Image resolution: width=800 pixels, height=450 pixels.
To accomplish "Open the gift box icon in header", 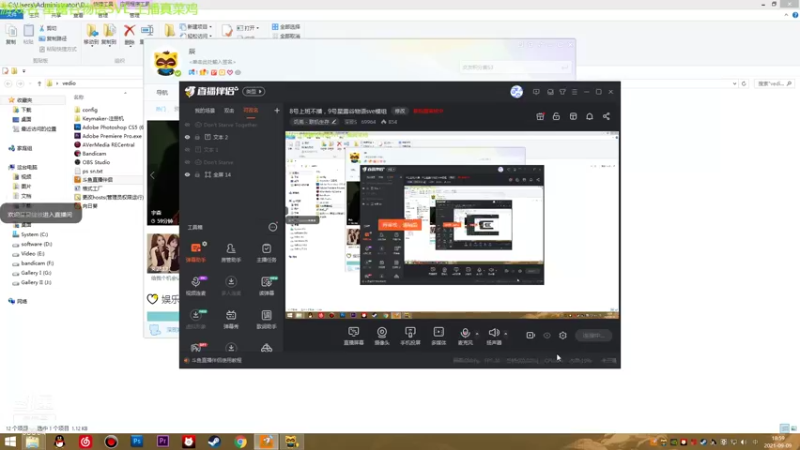I will [540, 116].
